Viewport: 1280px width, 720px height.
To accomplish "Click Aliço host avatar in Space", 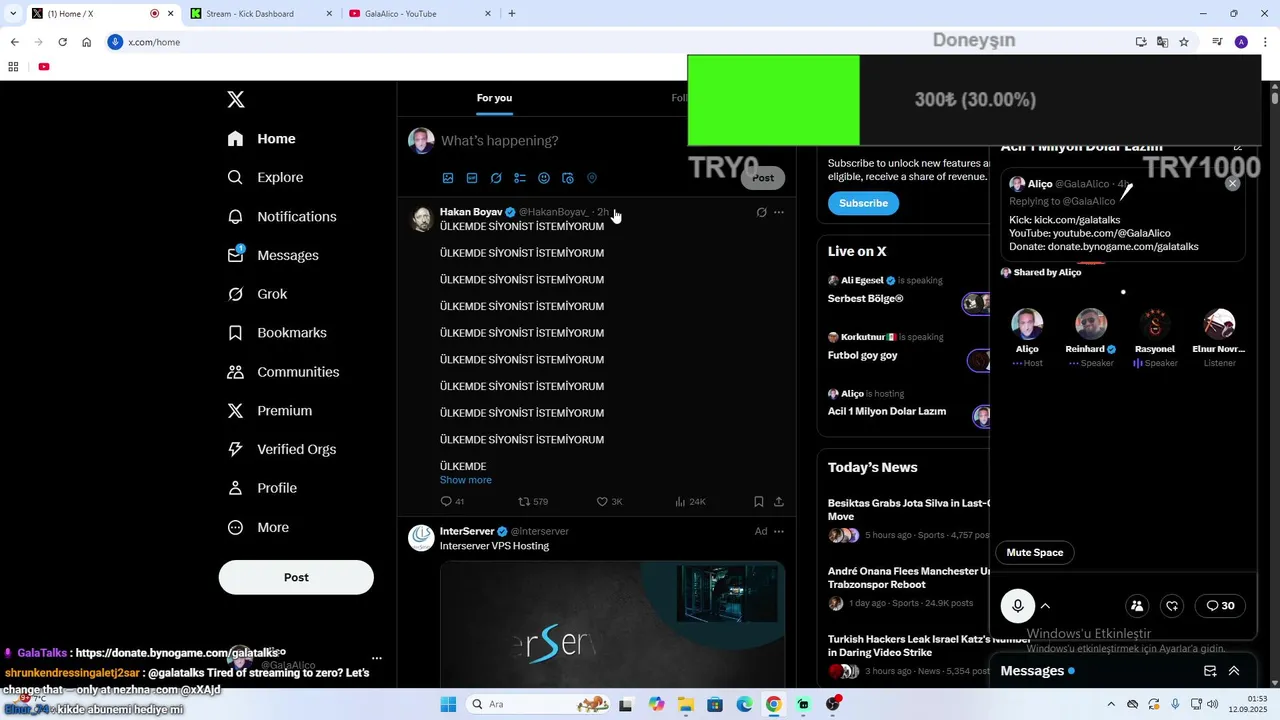I will tap(1027, 324).
